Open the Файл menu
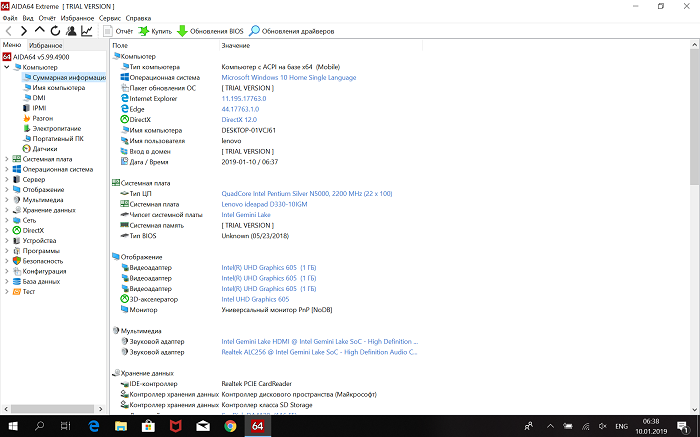Image resolution: width=700 pixels, height=437 pixels. (10, 18)
